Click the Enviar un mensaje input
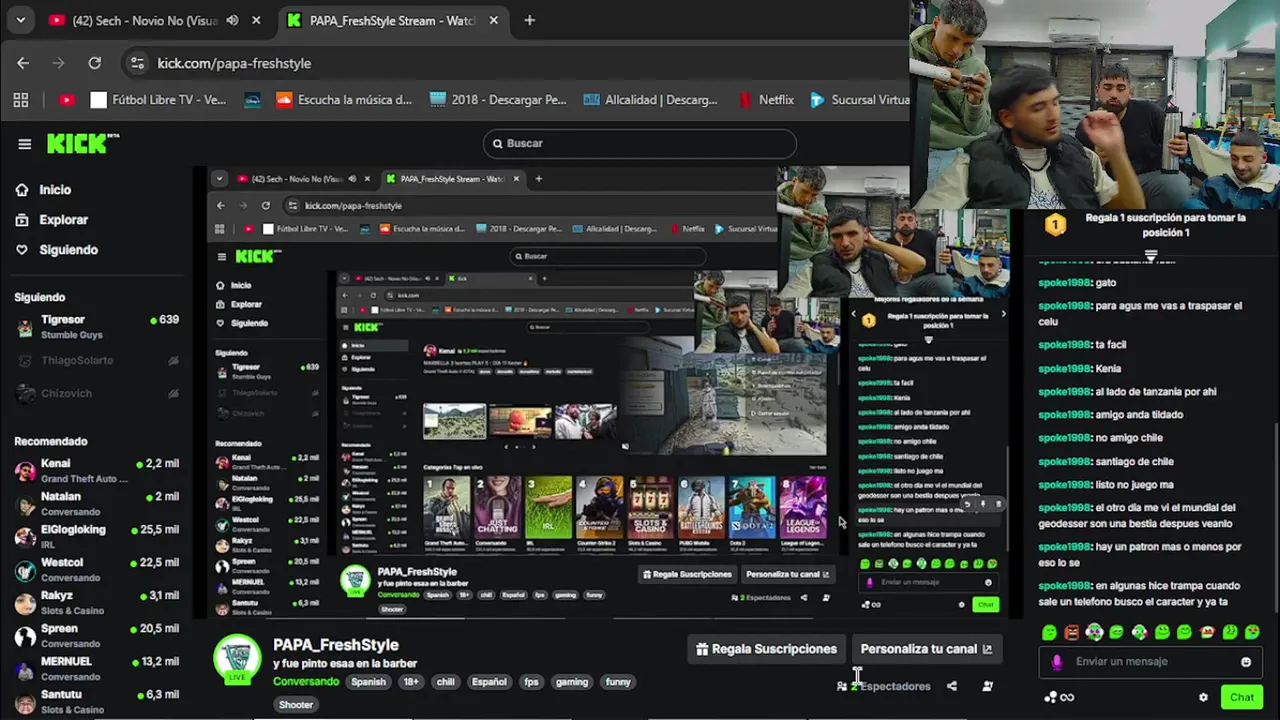The width and height of the screenshot is (1280, 720). coord(1150,661)
